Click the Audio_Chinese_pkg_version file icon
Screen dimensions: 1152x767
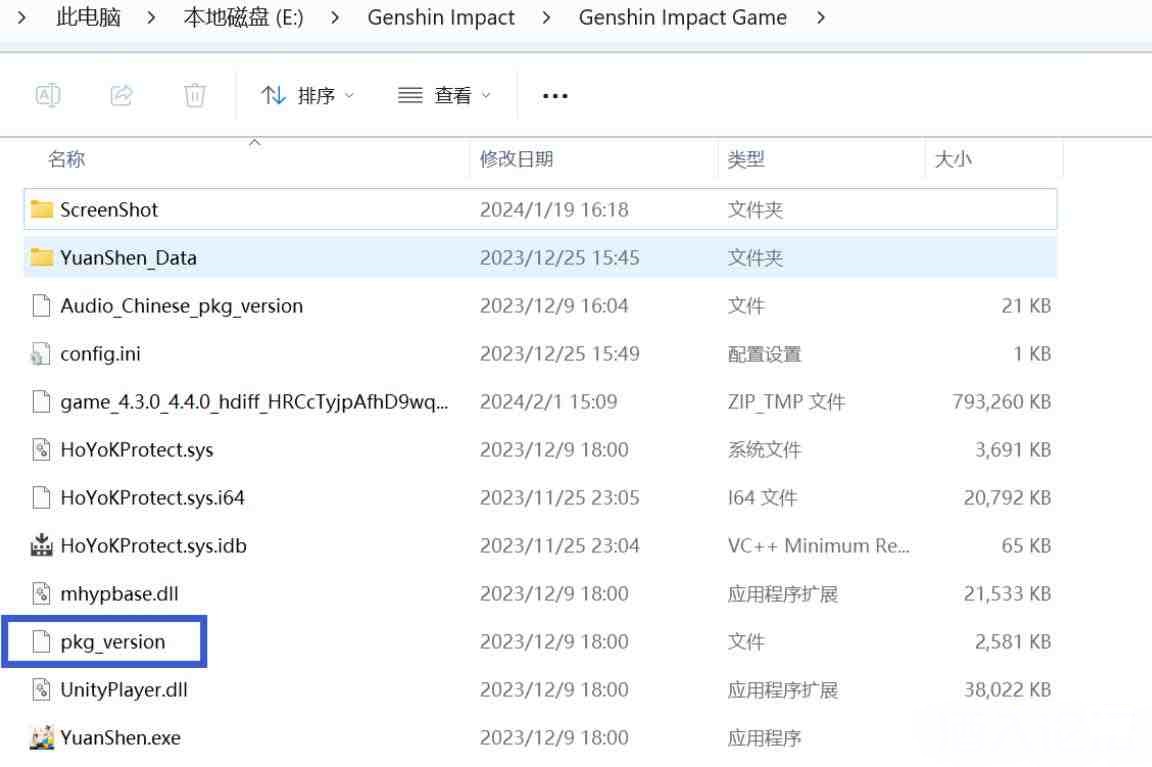click(x=42, y=306)
